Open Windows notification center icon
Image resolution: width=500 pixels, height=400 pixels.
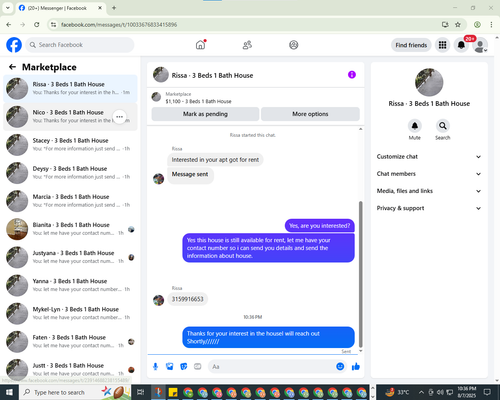coord(487,392)
